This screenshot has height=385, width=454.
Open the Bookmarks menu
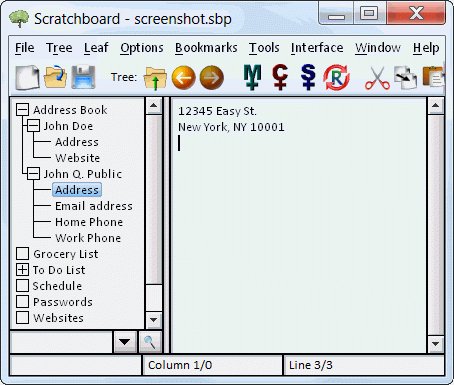(206, 48)
